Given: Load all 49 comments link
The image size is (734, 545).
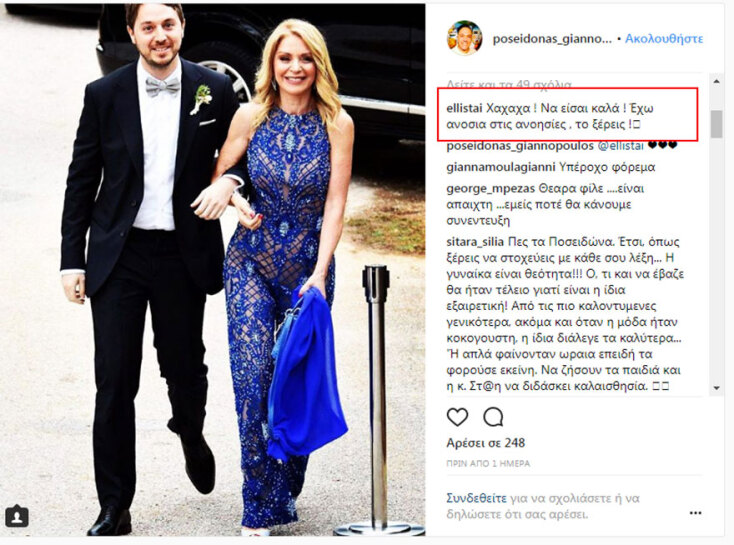Looking at the screenshot, I should point(509,84).
